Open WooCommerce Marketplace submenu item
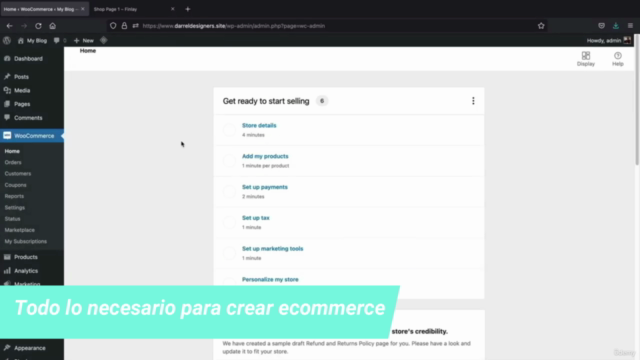 click(x=20, y=230)
